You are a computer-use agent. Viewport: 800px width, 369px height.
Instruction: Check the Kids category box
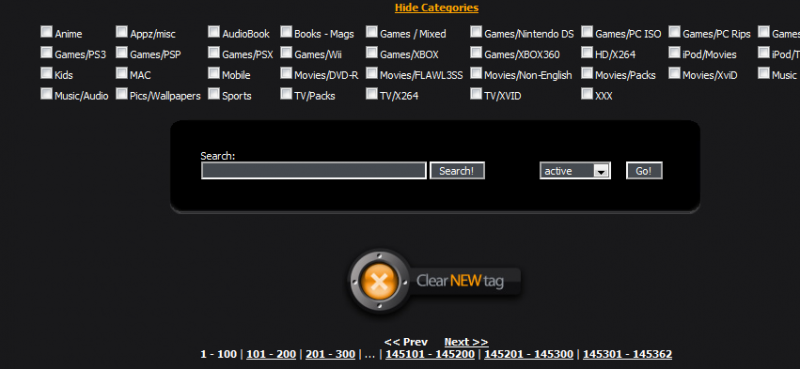point(46,73)
